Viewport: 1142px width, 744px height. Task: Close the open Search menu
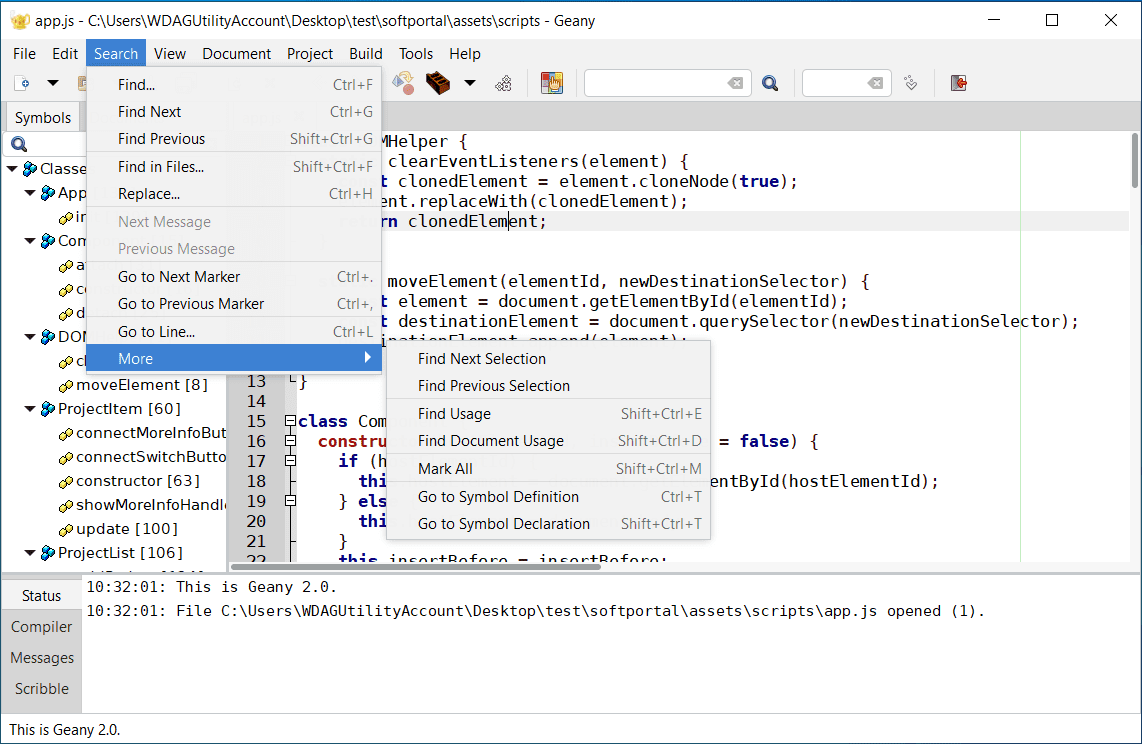coord(116,54)
